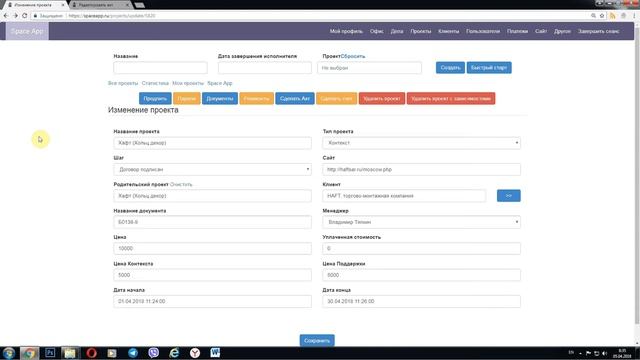Click the Быстрый старт button
Viewport: 640px width, 360px height.
(489, 68)
